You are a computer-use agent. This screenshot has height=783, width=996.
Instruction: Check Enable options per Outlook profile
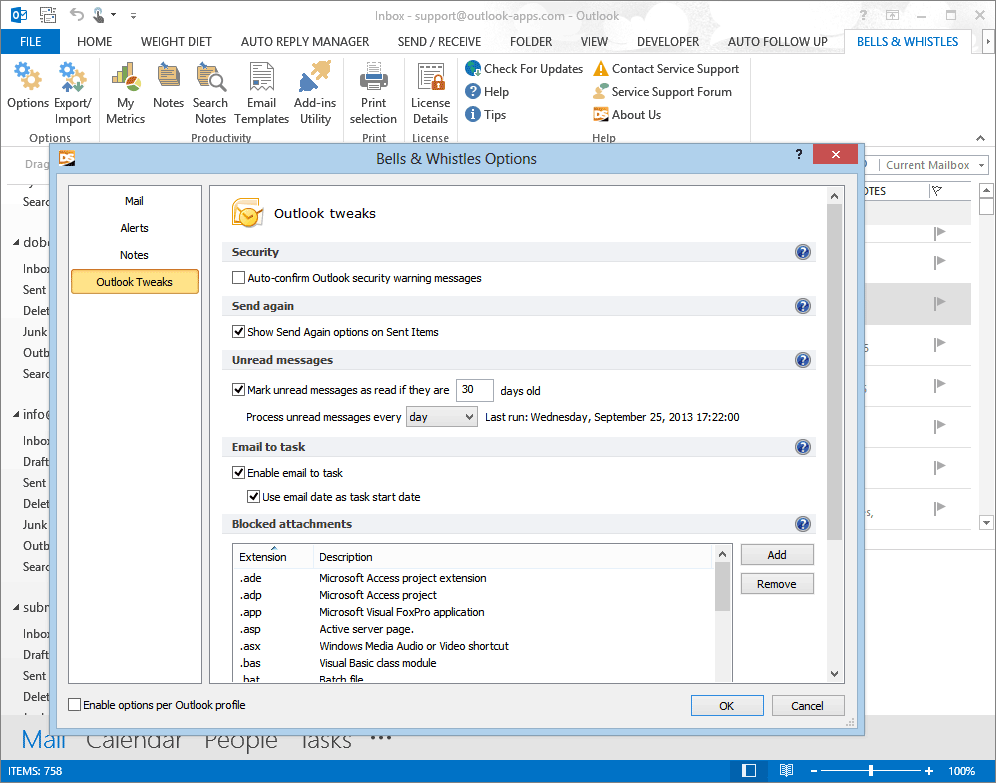pos(74,704)
